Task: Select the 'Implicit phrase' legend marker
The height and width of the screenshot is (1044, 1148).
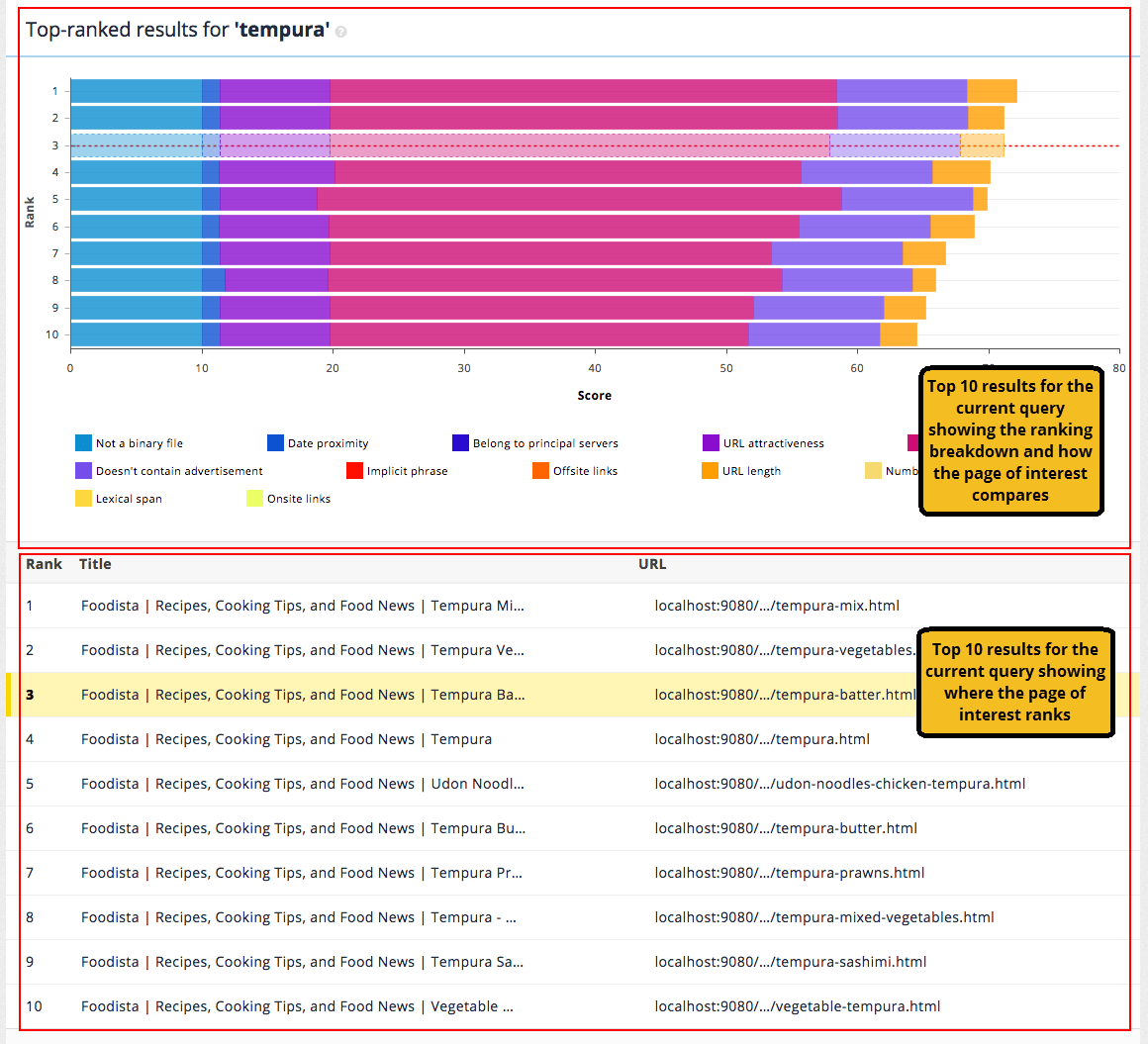Action: (354, 470)
